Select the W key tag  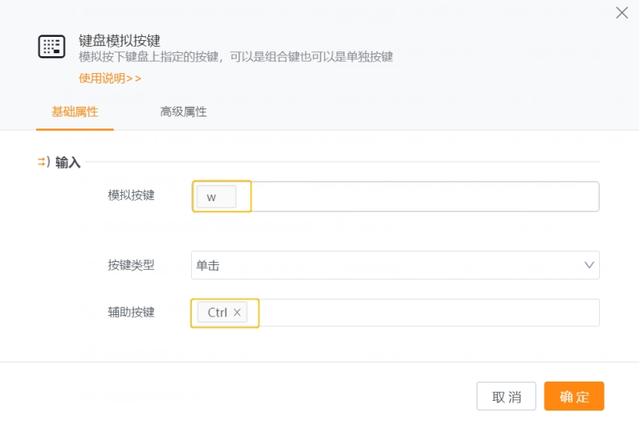216,197
